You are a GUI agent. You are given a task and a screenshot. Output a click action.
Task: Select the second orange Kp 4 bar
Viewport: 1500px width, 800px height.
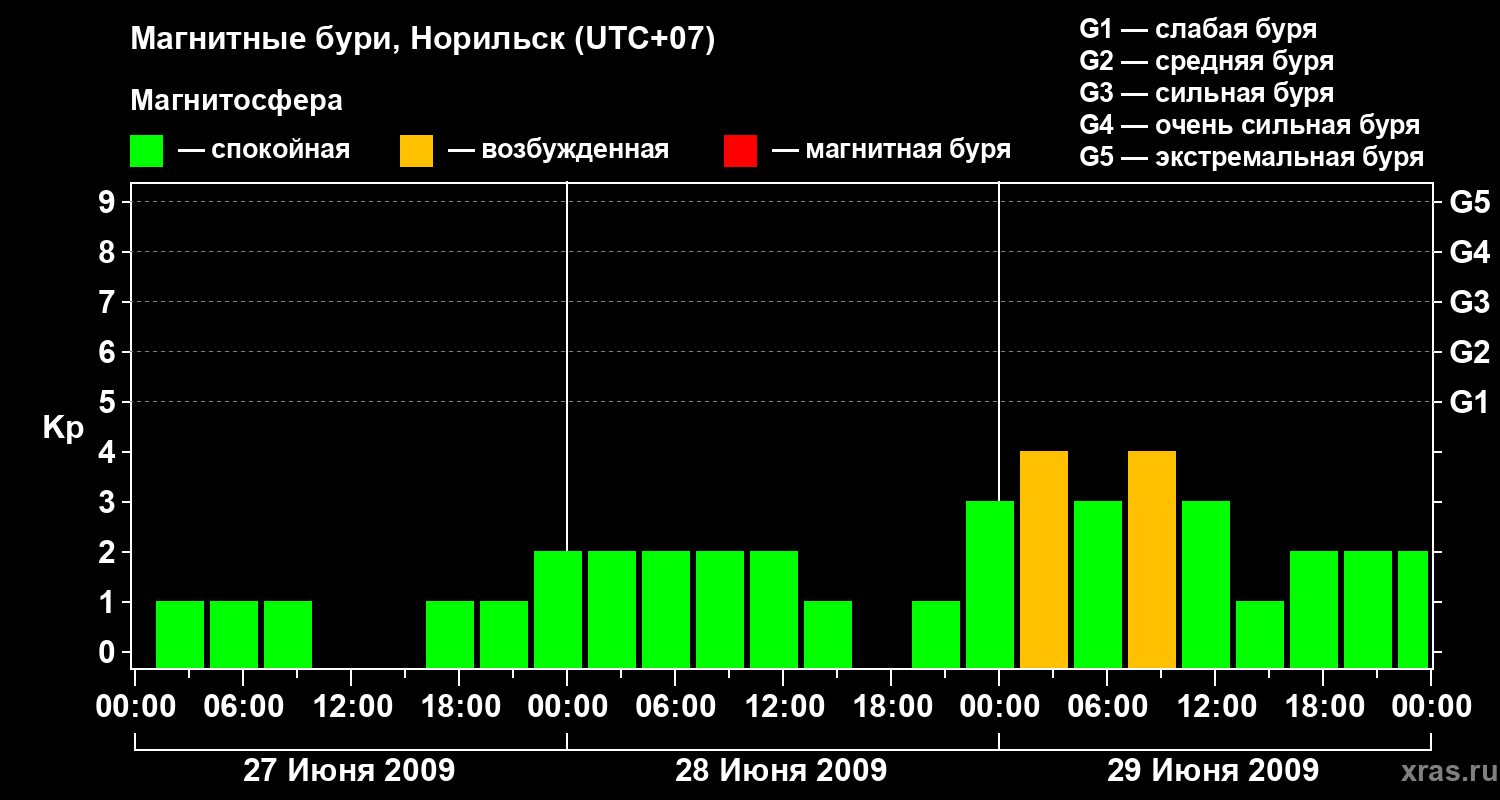coord(1152,559)
